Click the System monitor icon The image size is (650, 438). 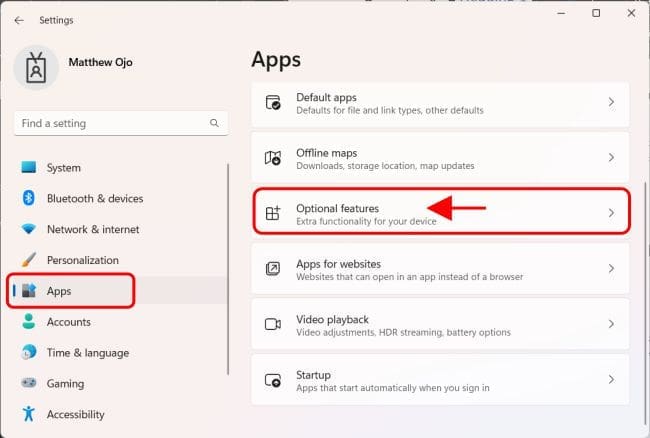[x=29, y=167]
